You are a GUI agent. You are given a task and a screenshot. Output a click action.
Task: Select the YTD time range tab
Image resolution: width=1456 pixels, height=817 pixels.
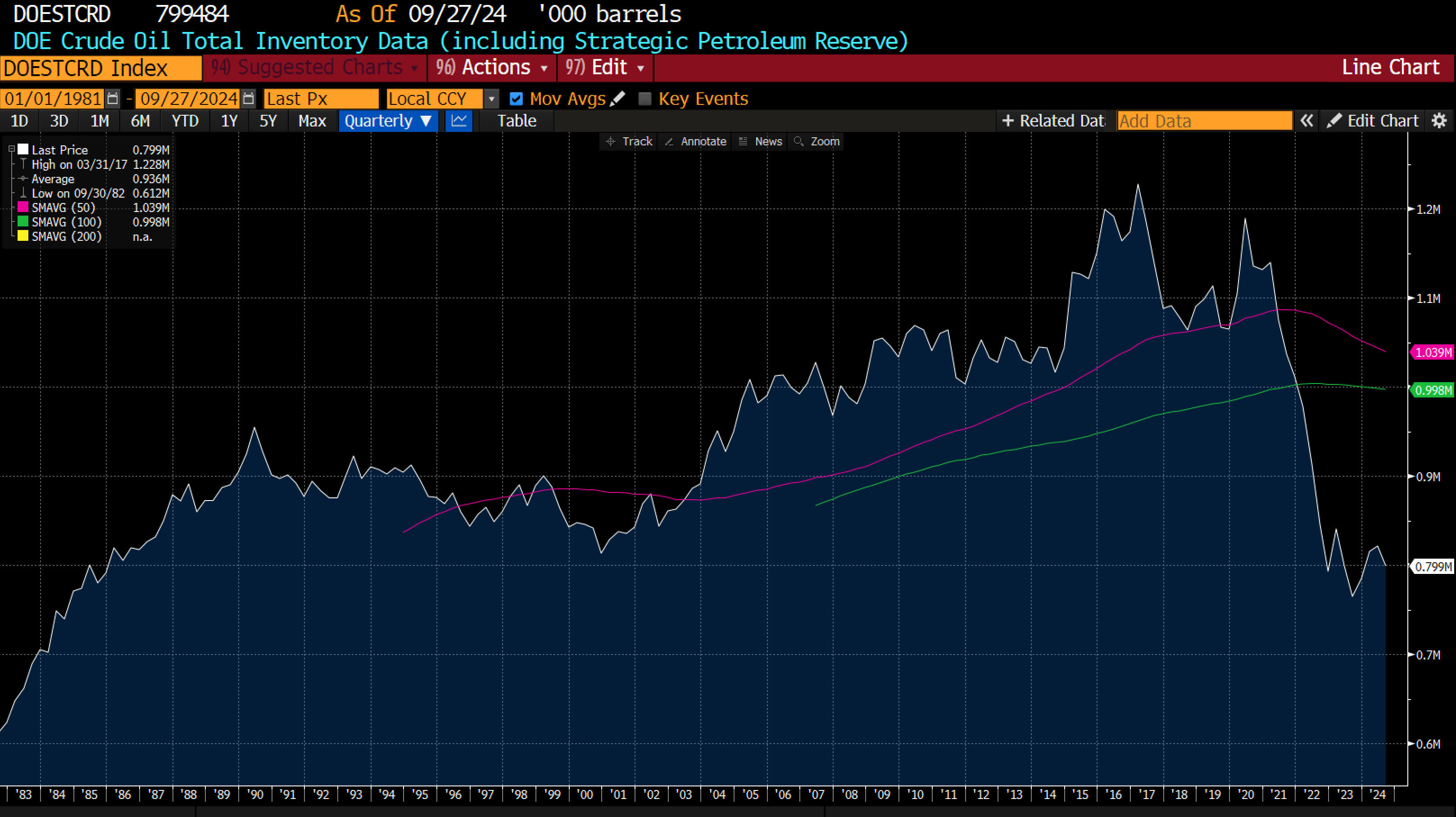click(185, 121)
